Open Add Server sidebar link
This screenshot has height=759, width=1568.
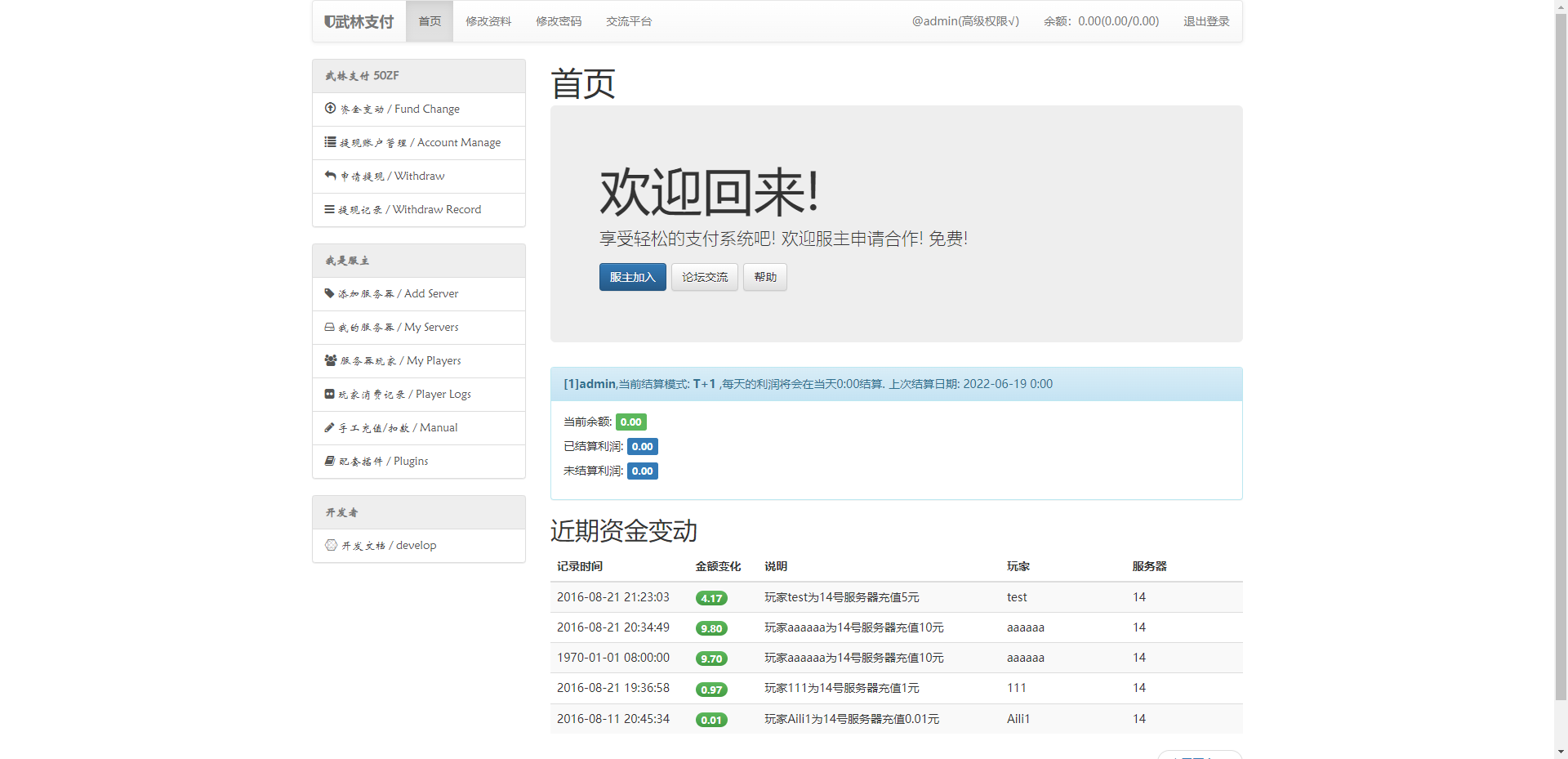[x=419, y=293]
